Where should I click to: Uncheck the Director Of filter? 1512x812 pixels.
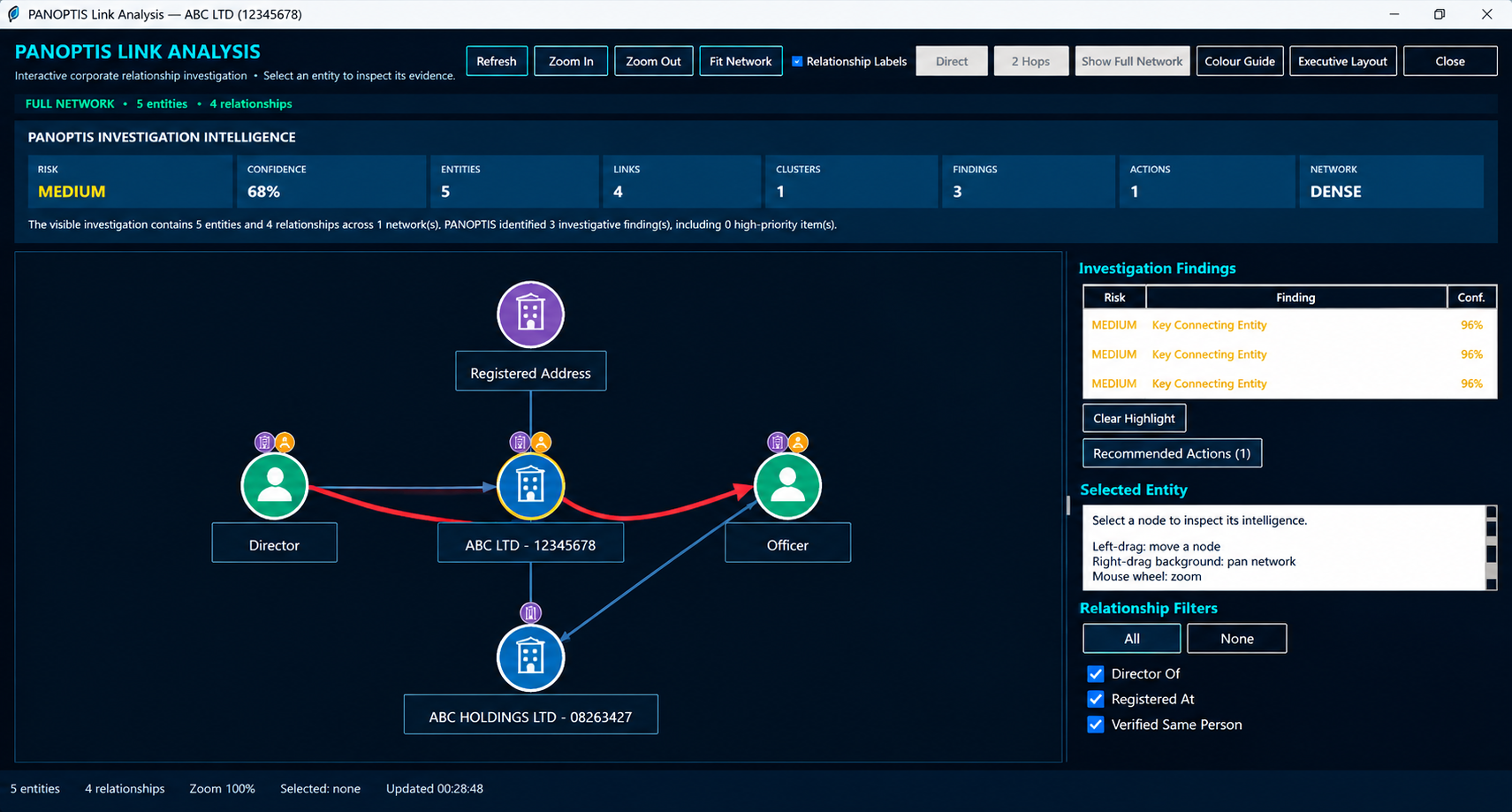point(1096,673)
